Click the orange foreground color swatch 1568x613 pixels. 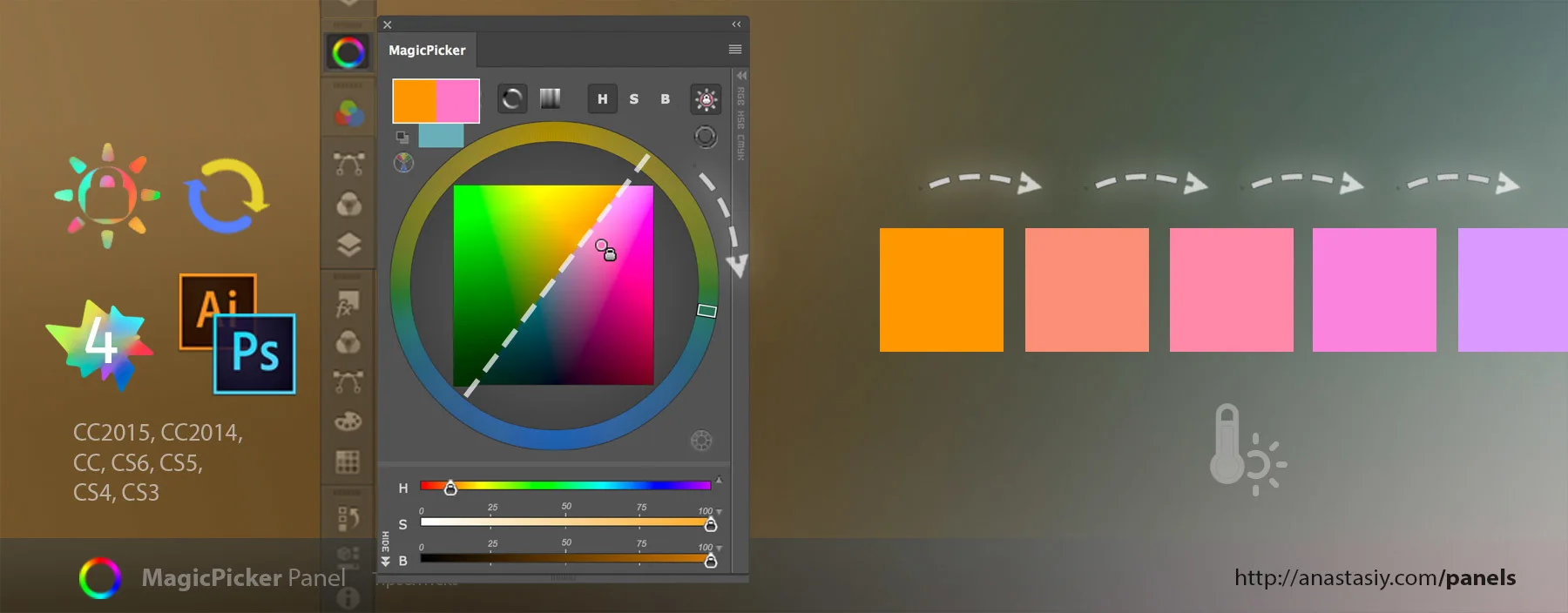click(414, 101)
